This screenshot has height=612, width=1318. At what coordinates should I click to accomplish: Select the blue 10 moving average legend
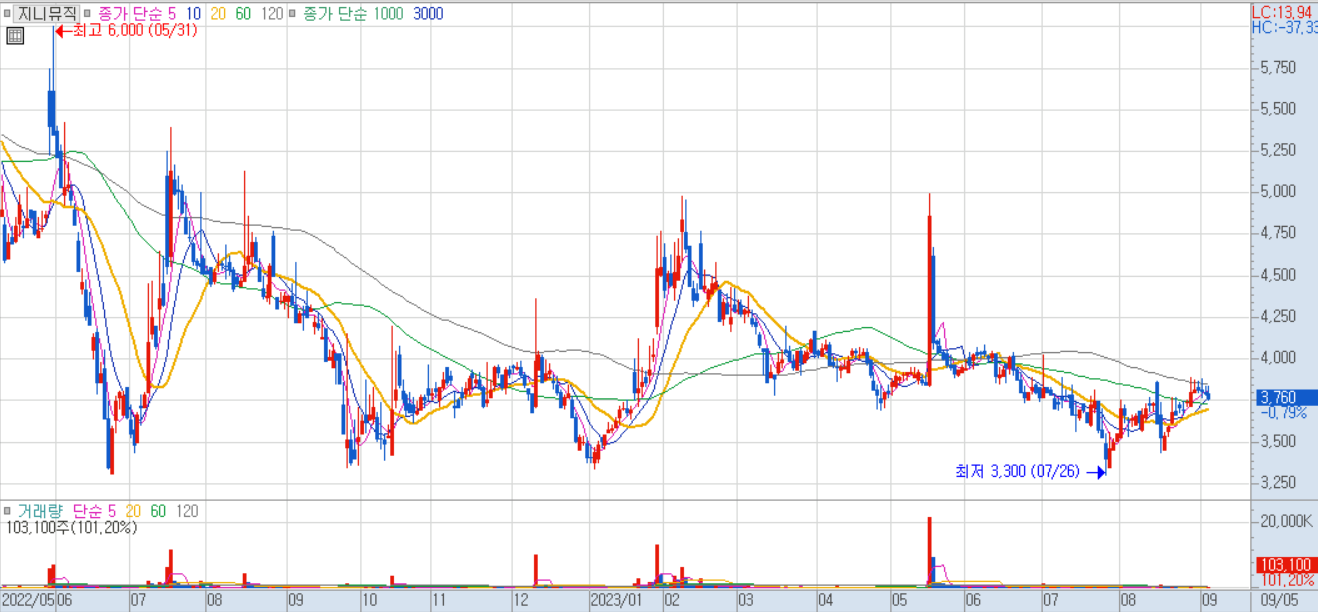pyautogui.click(x=192, y=14)
